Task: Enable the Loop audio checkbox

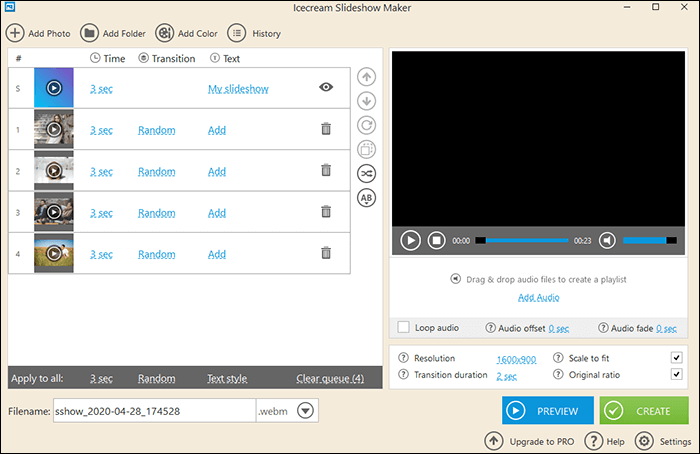Action: (404, 327)
